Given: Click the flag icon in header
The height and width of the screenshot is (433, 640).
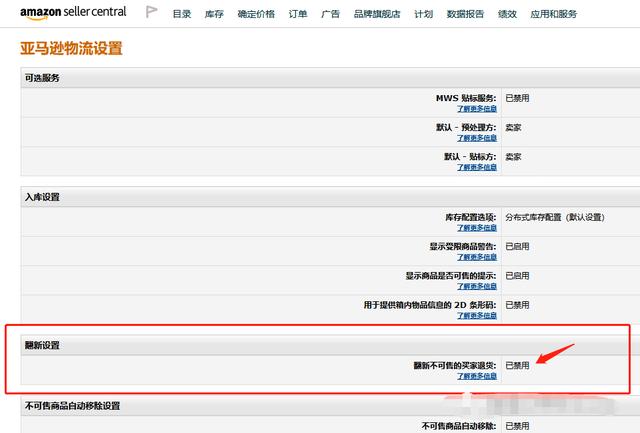Looking at the screenshot, I should pyautogui.click(x=151, y=12).
